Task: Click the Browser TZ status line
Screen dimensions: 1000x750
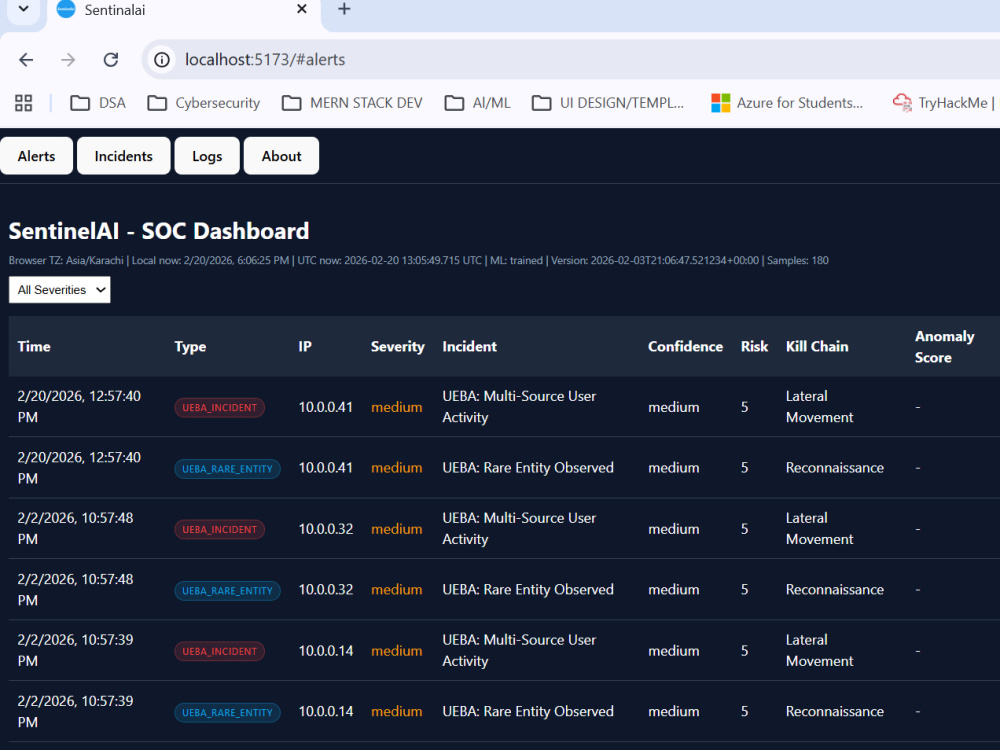Action: tap(418, 260)
